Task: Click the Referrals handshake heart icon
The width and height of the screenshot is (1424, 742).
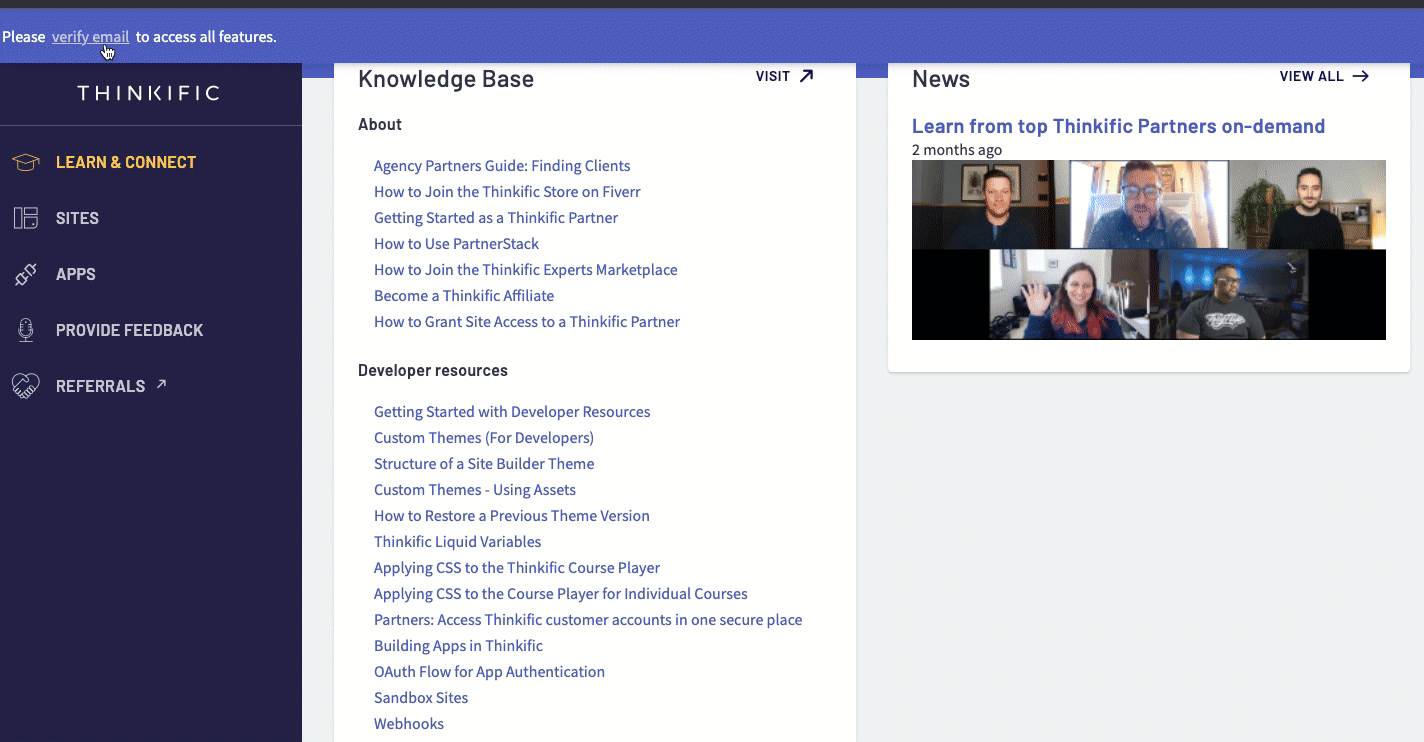Action: 26,386
